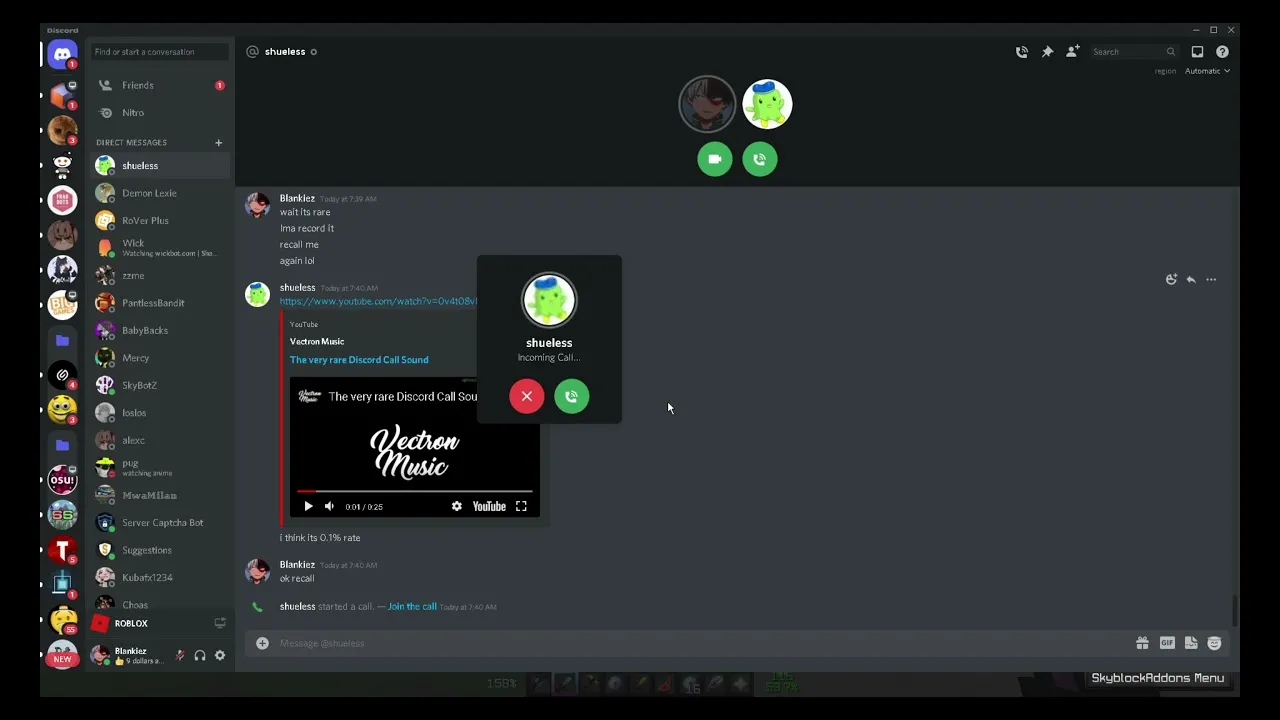Open the attachment plus menu in message box
The width and height of the screenshot is (1280, 720).
click(x=262, y=643)
